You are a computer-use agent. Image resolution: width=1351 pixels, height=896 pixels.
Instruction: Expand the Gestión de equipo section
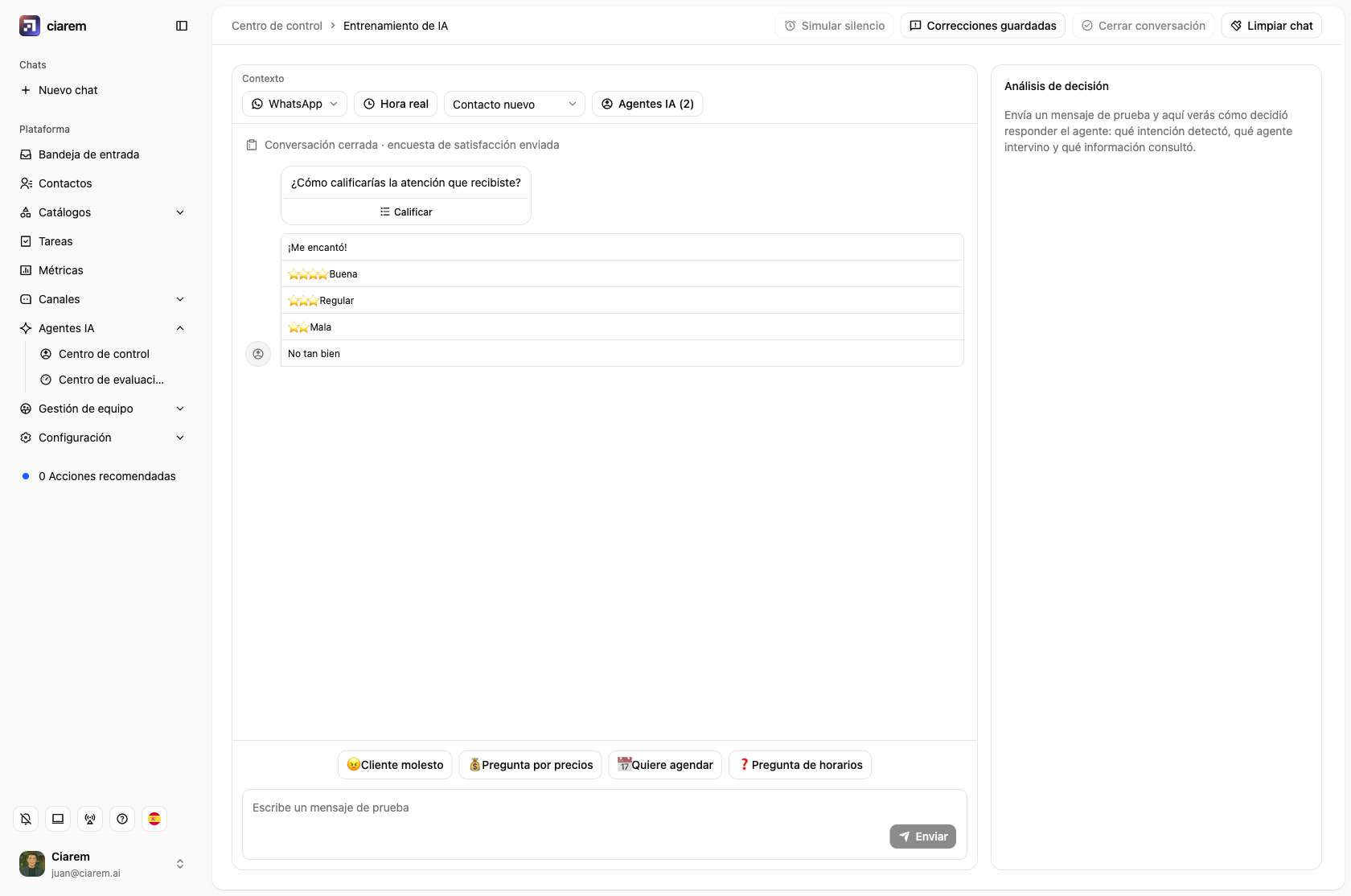point(103,409)
